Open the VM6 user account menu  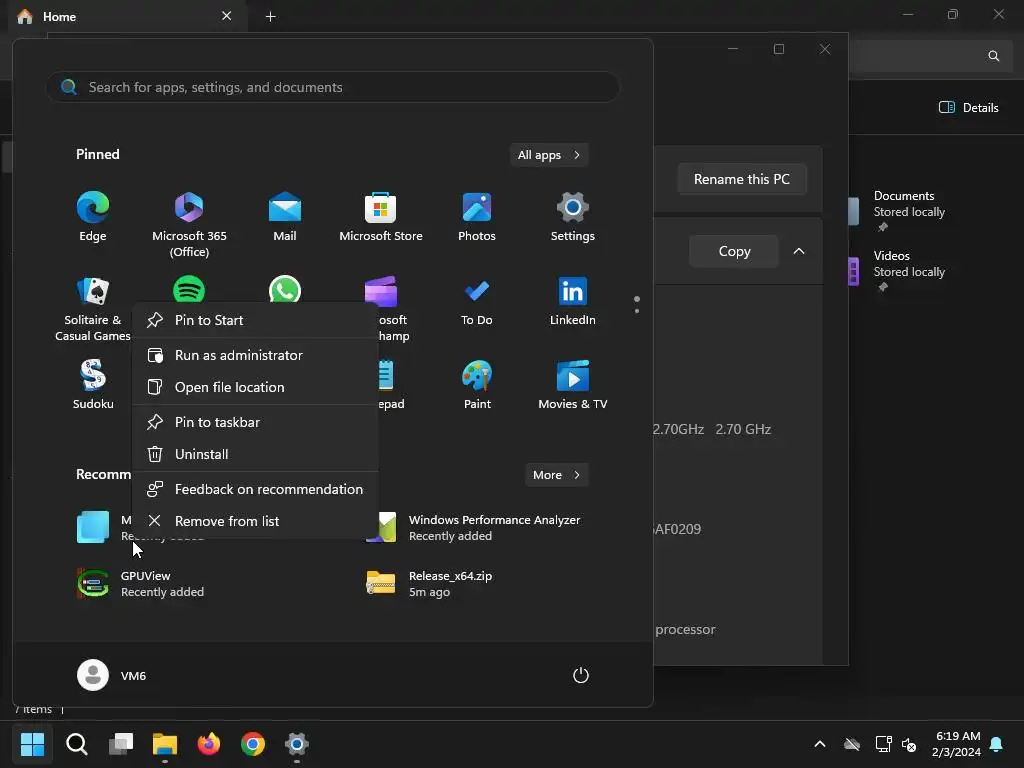point(112,675)
